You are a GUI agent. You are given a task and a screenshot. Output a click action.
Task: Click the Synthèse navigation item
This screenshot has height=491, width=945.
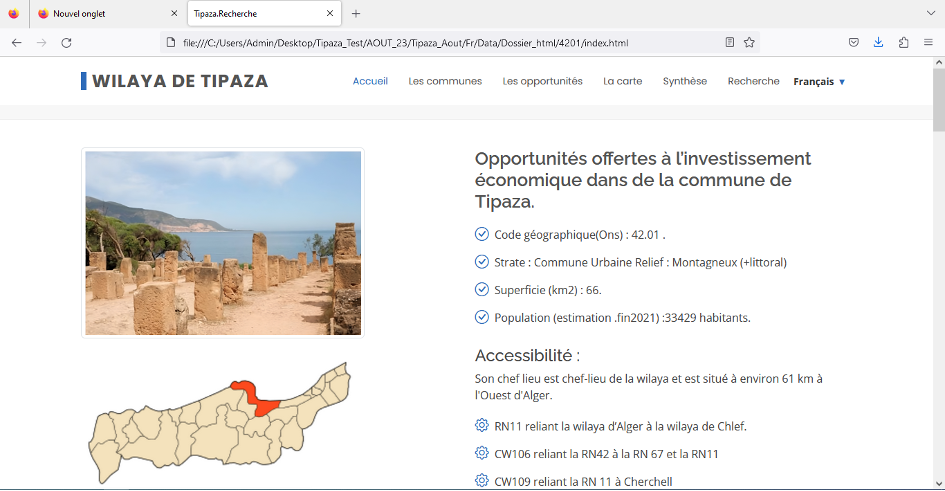684,81
